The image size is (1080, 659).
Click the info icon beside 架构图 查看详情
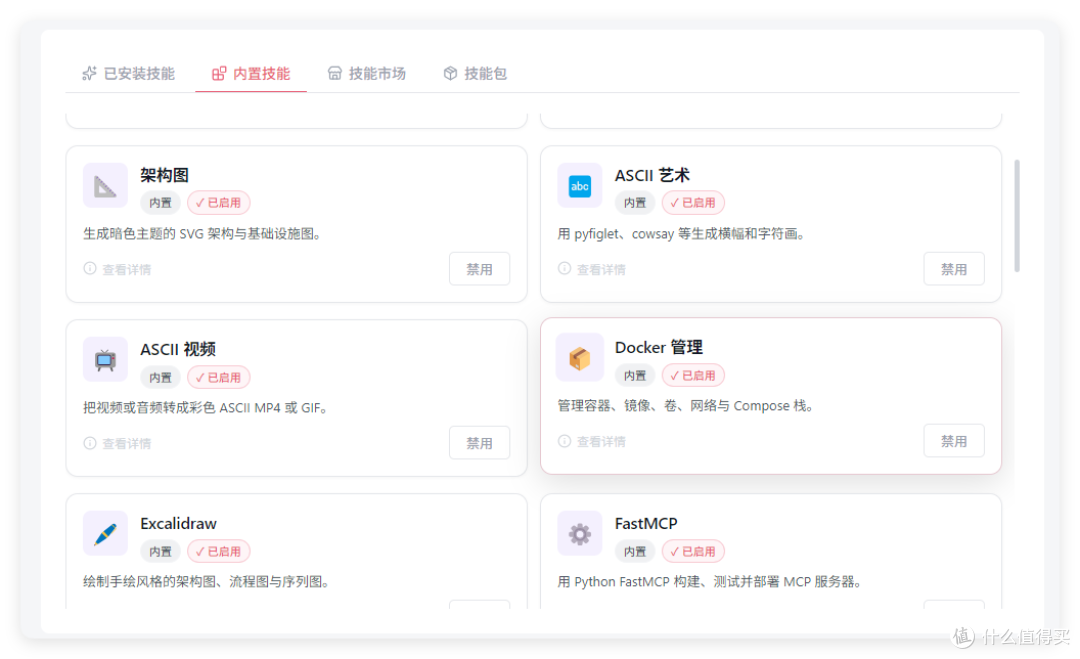pos(90,269)
